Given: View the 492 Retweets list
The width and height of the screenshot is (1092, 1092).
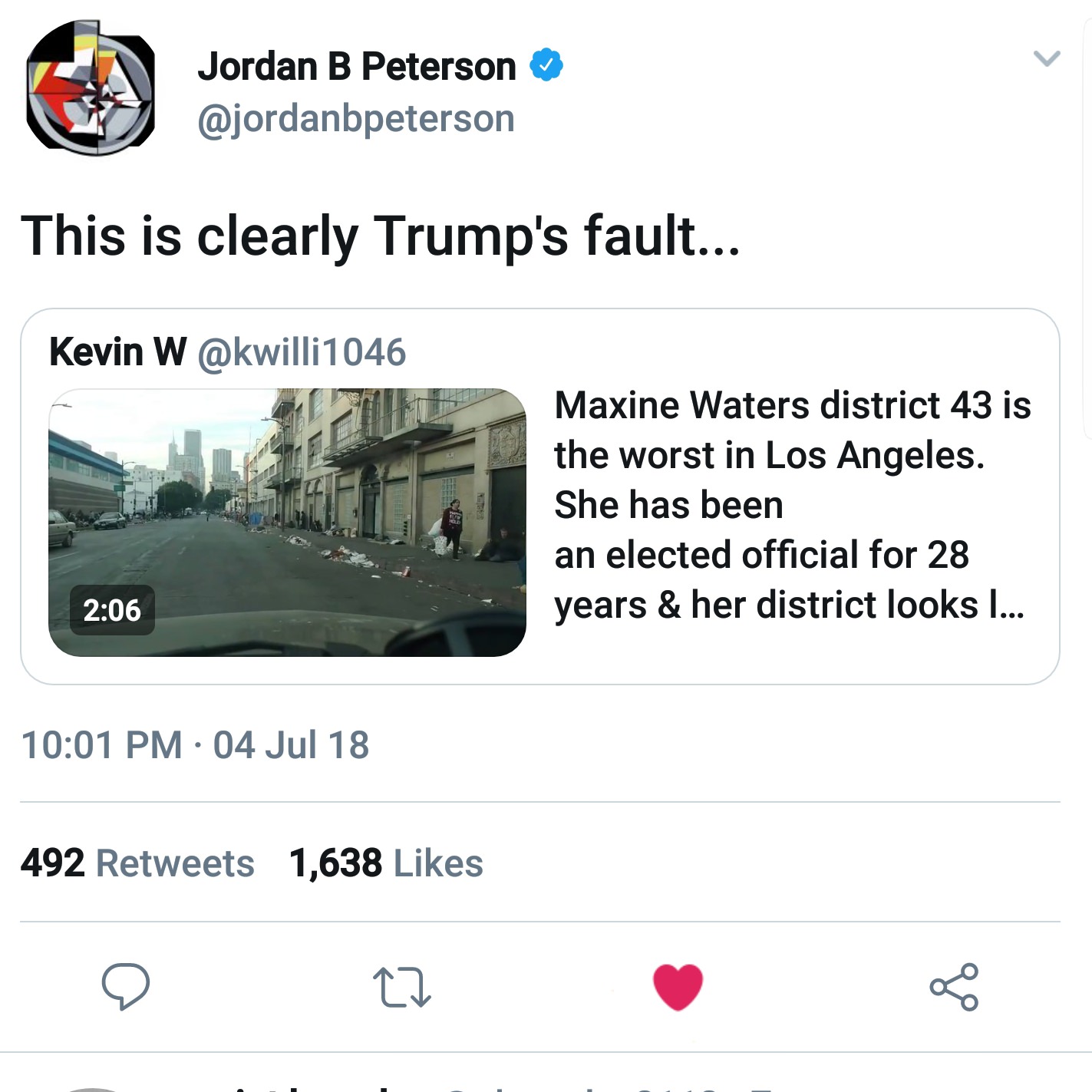Looking at the screenshot, I should tap(137, 863).
